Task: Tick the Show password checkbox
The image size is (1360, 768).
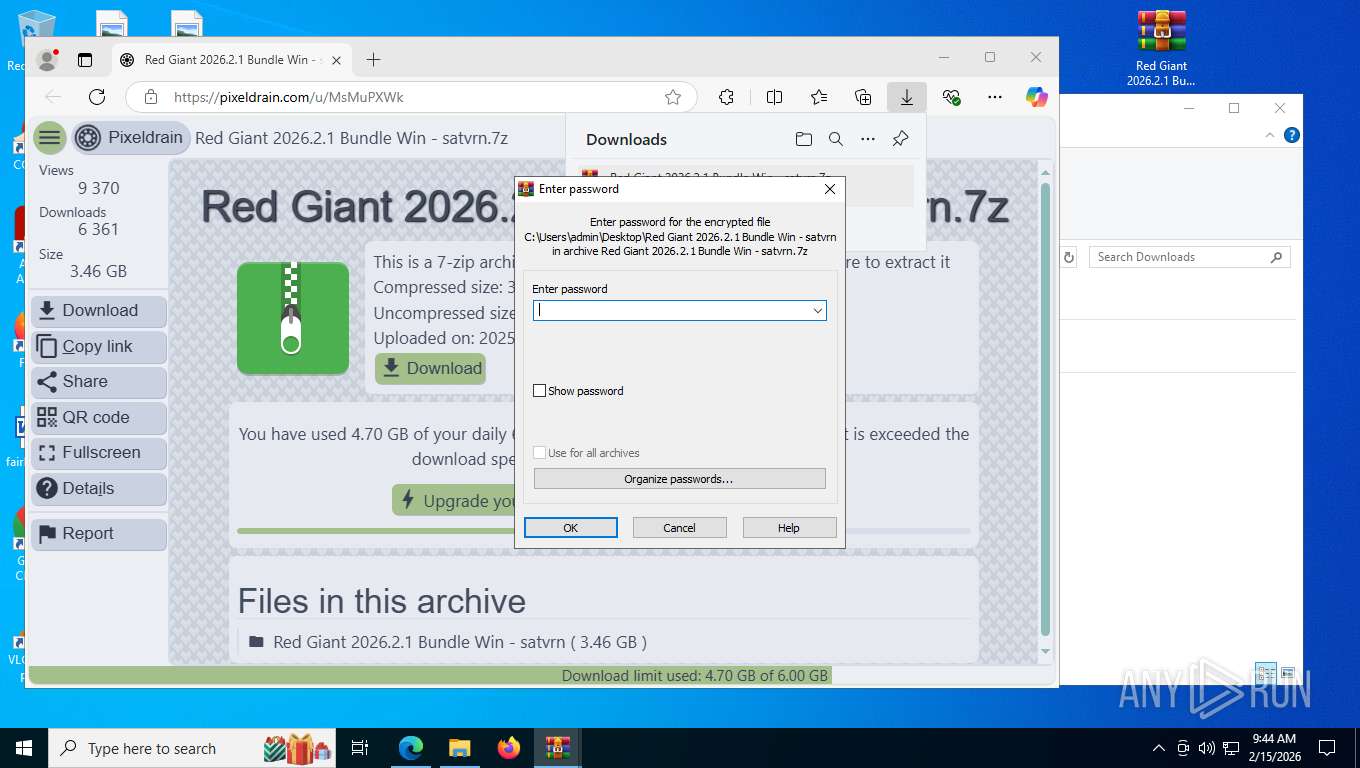Action: point(540,391)
